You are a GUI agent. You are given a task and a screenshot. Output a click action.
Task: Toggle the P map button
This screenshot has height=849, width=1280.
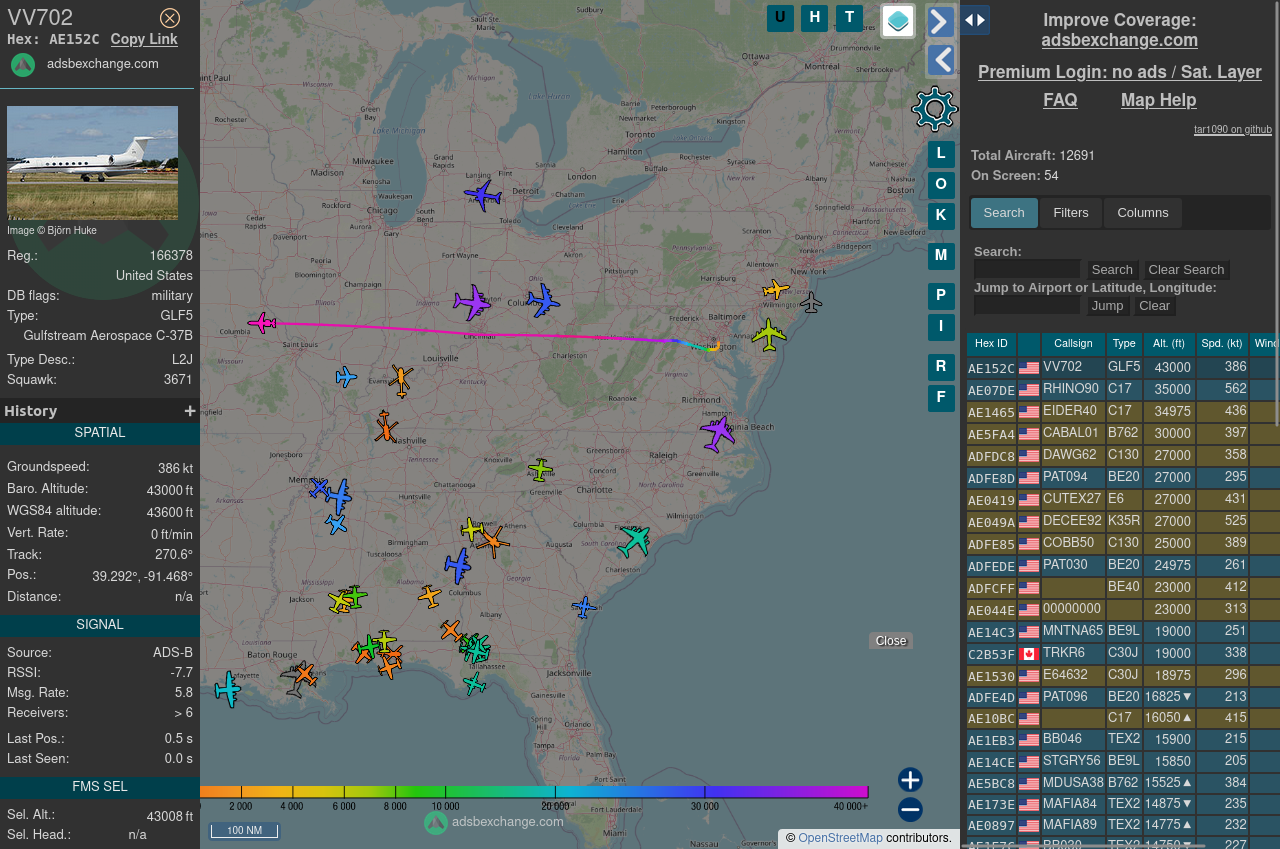tap(941, 296)
